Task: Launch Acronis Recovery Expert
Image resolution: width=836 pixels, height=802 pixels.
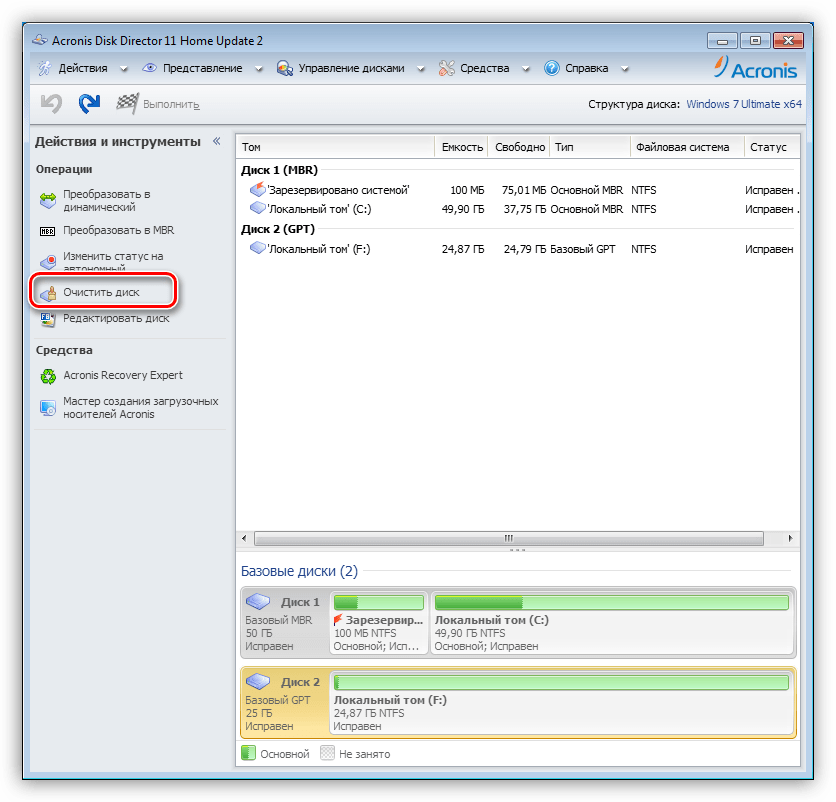Action: point(123,375)
